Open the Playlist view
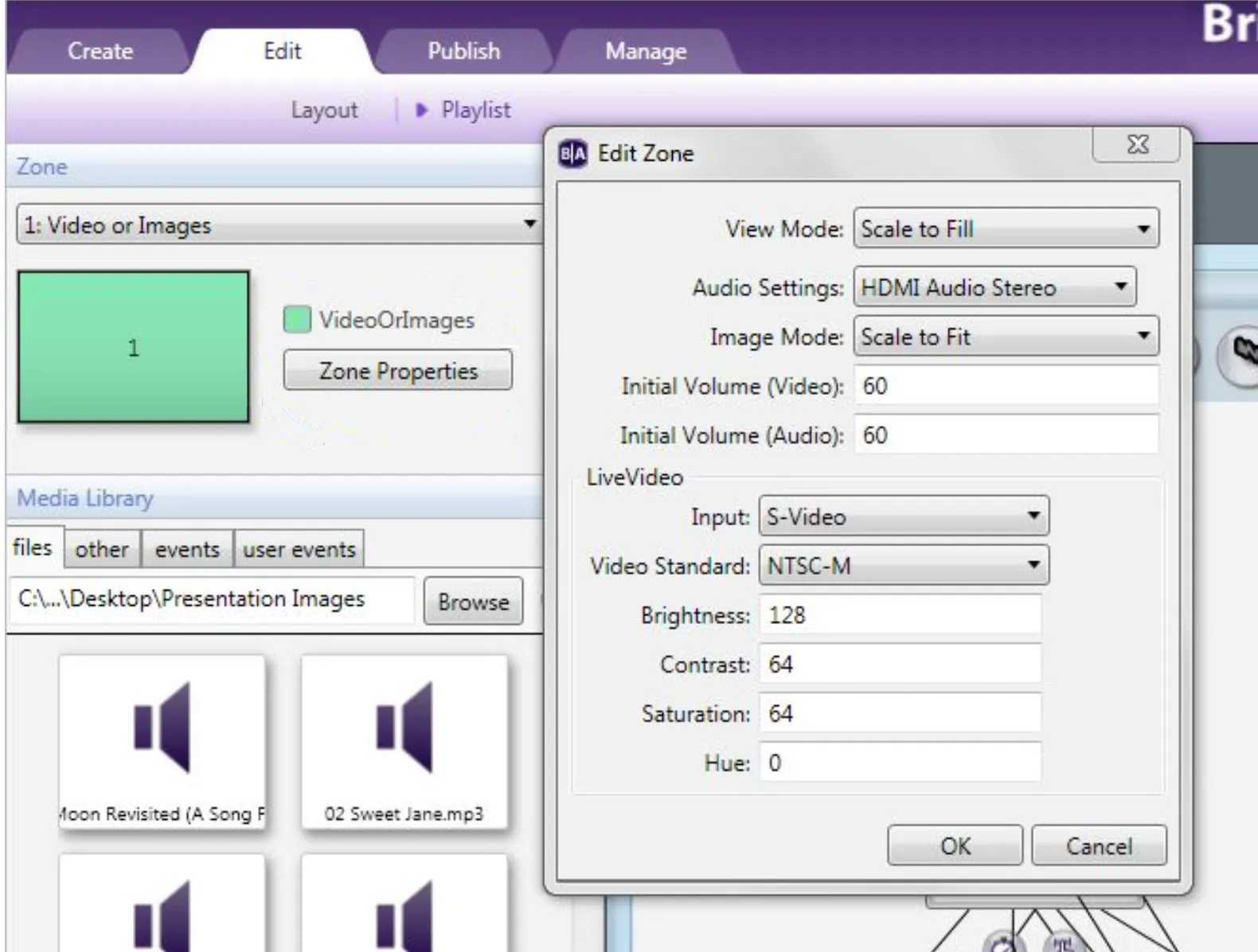 point(475,110)
